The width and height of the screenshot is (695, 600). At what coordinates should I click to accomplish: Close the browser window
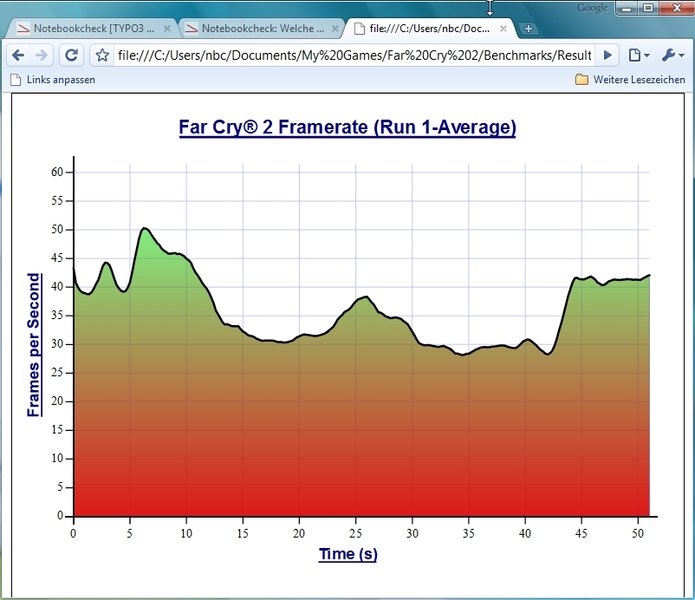tap(677, 8)
